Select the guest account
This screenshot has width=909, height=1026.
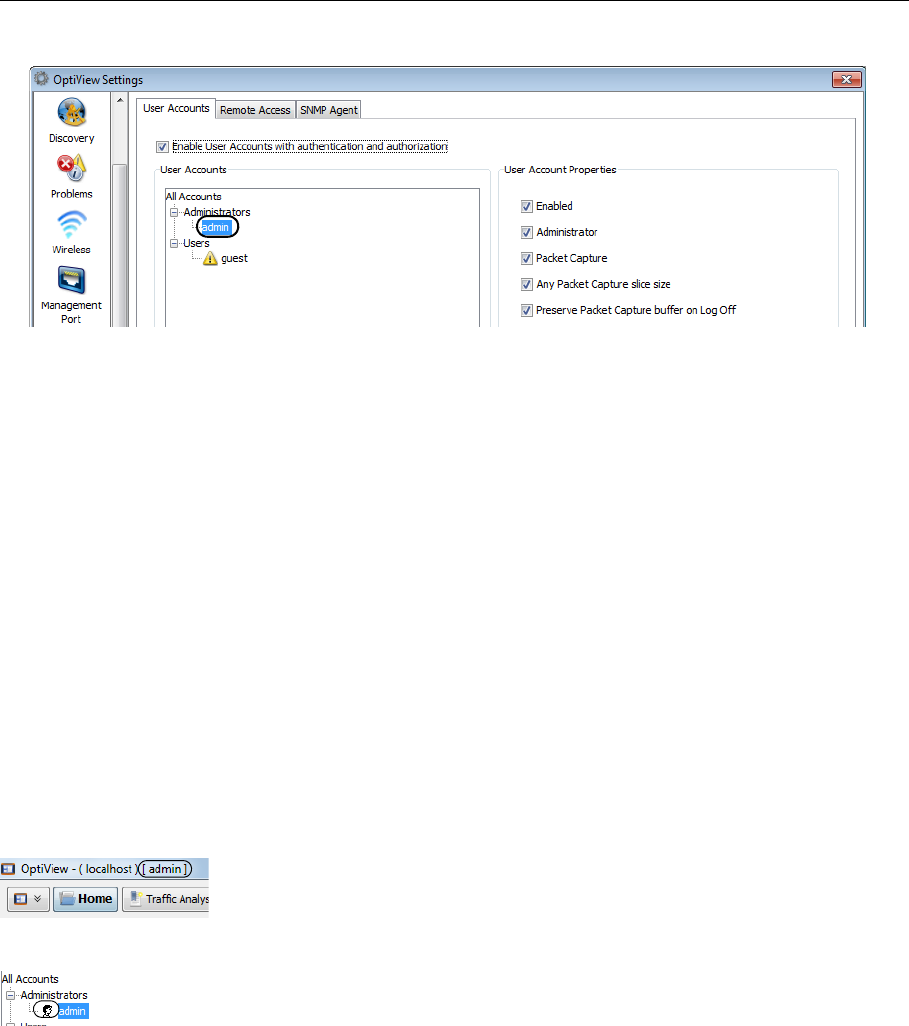(234, 258)
